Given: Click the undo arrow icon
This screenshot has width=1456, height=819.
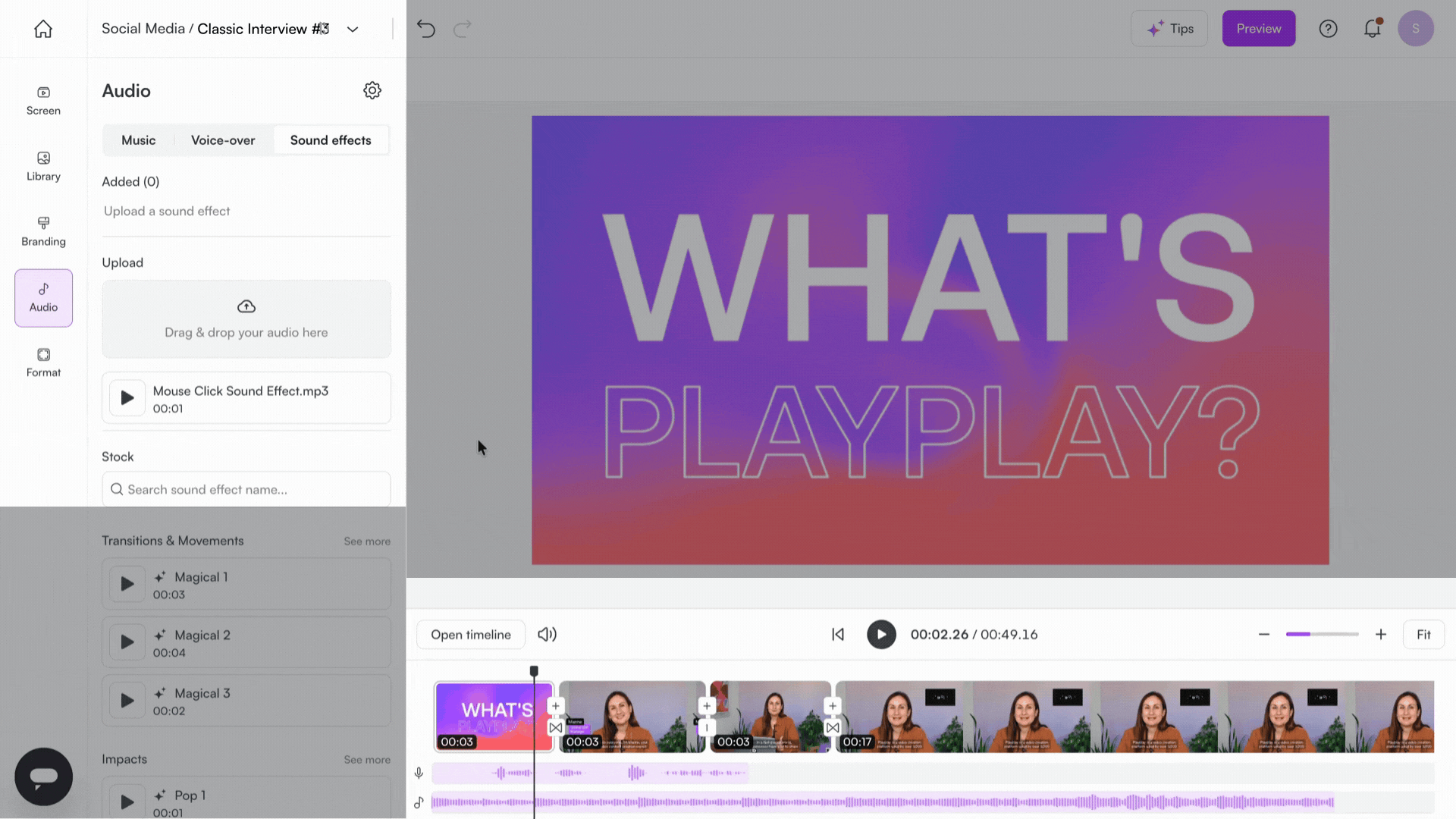Looking at the screenshot, I should (426, 29).
